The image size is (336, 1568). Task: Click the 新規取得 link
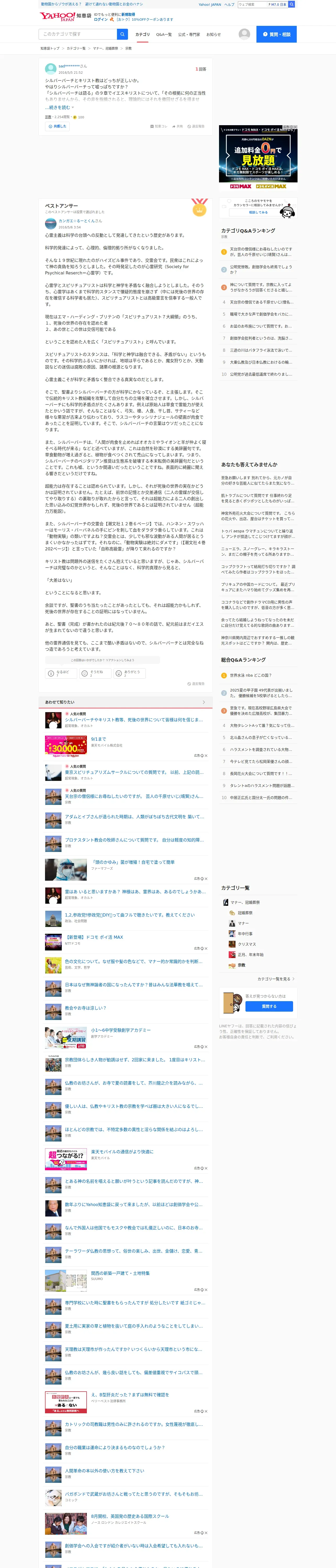[128, 15]
